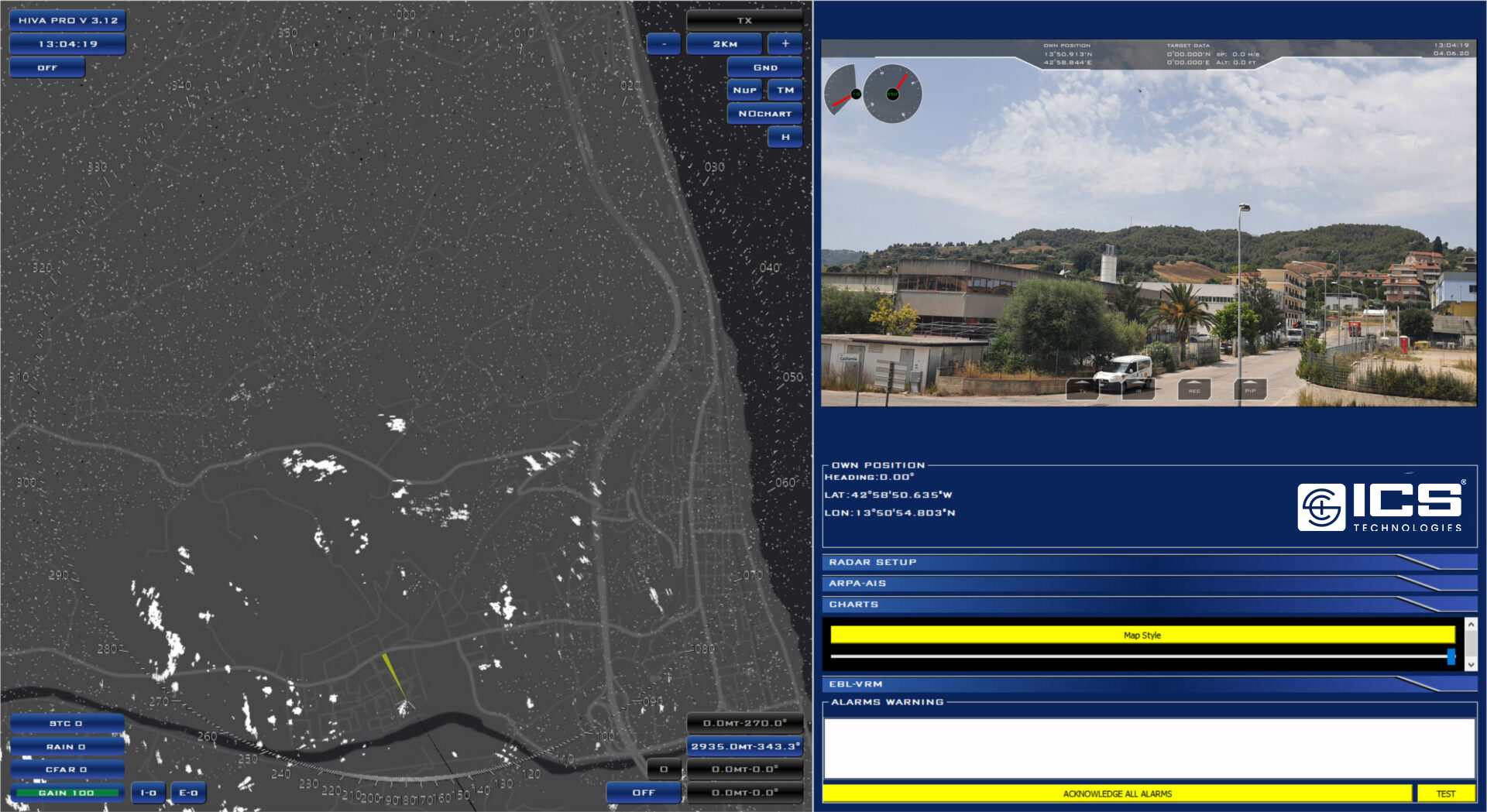Zoom out radar range with minus button
Image resolution: width=1487 pixels, height=812 pixels.
pos(664,44)
